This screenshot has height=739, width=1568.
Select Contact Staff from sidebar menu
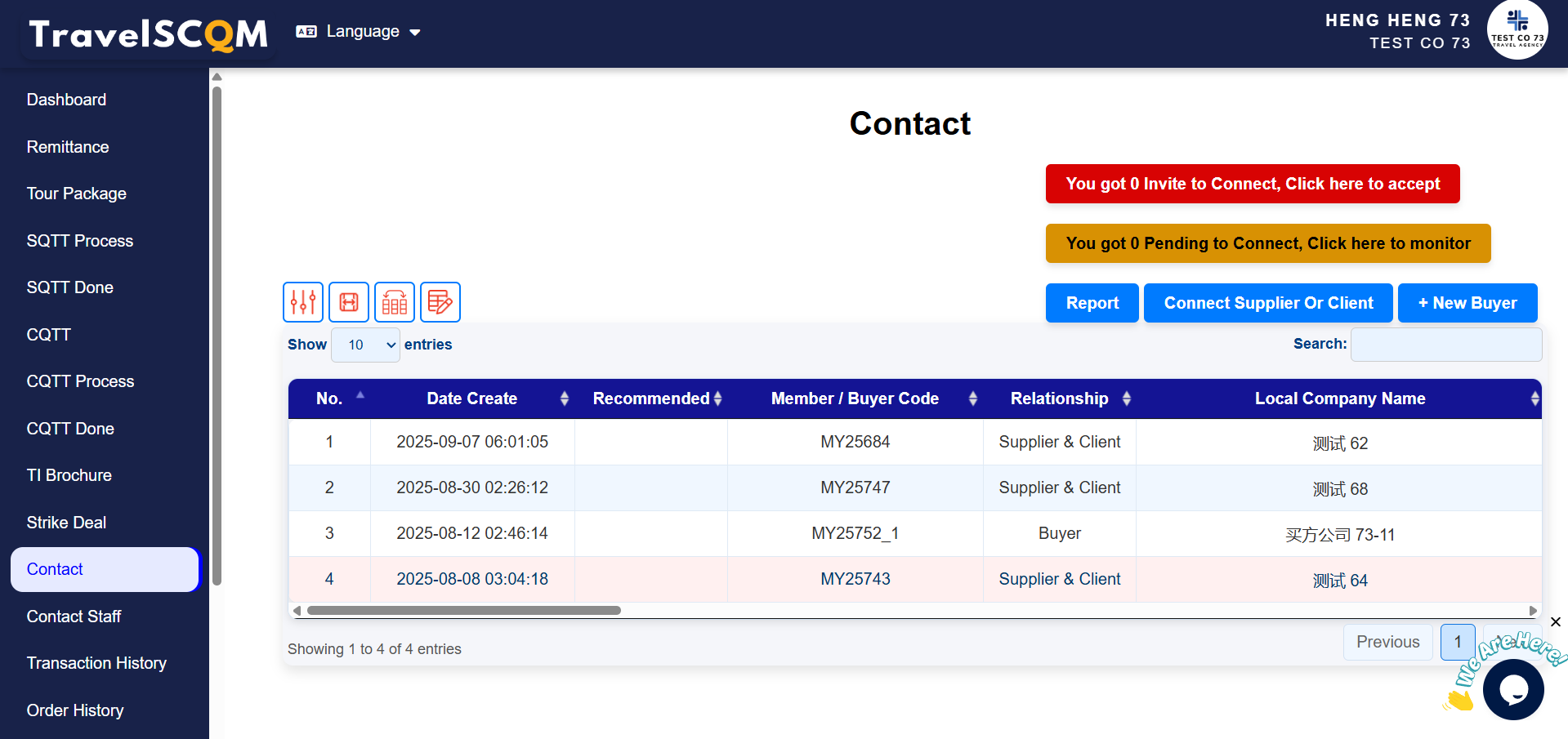click(x=74, y=617)
